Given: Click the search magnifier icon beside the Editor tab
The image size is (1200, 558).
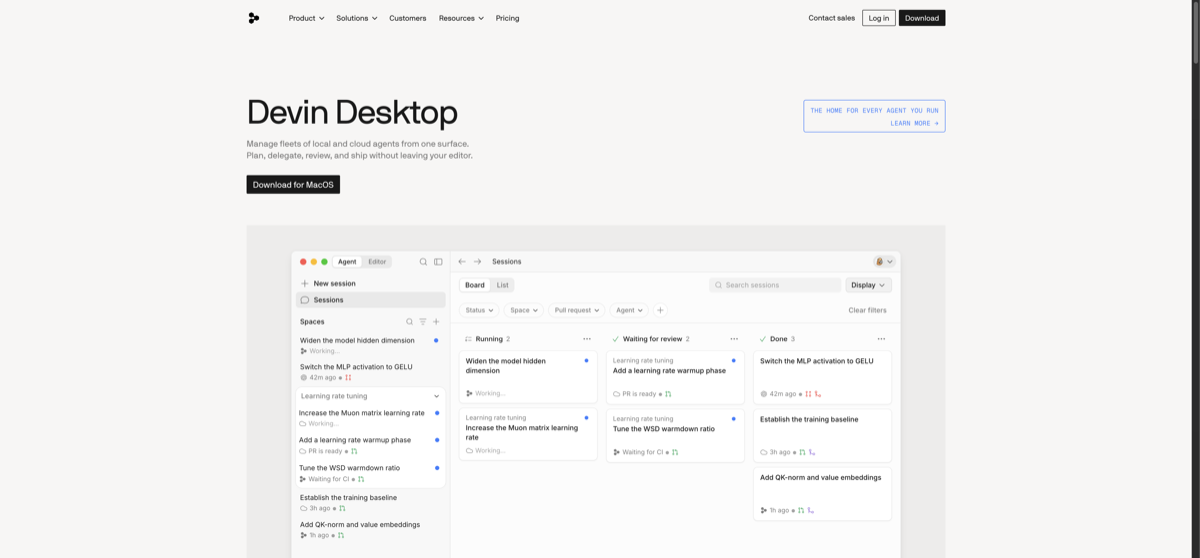Looking at the screenshot, I should (x=423, y=262).
